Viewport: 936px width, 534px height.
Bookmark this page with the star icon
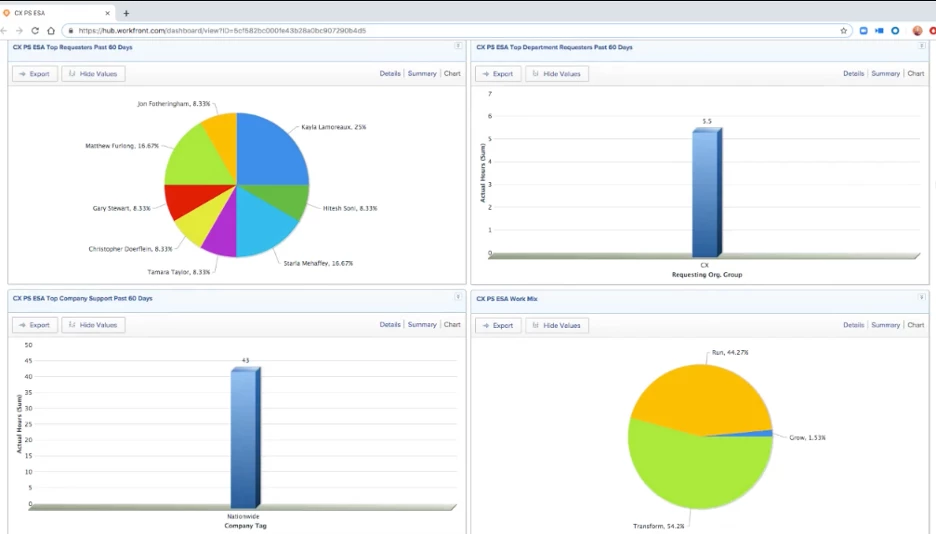(x=843, y=30)
